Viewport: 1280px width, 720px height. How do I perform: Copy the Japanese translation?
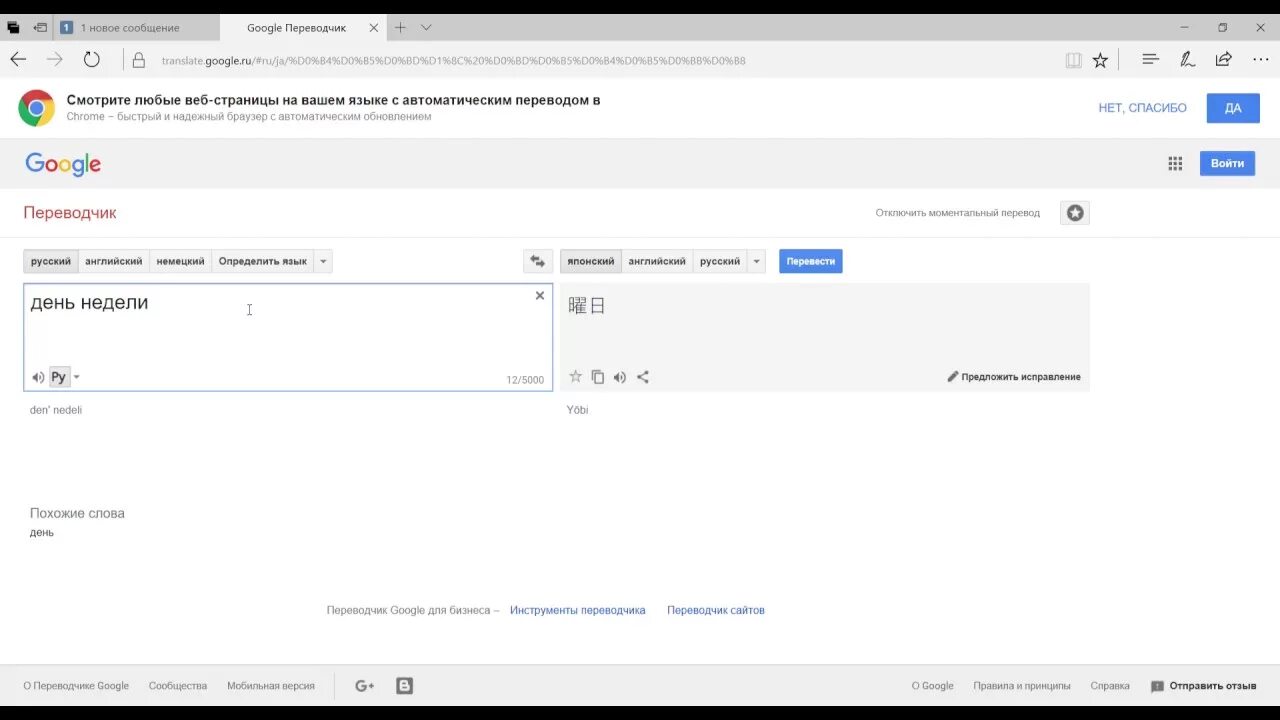597,377
